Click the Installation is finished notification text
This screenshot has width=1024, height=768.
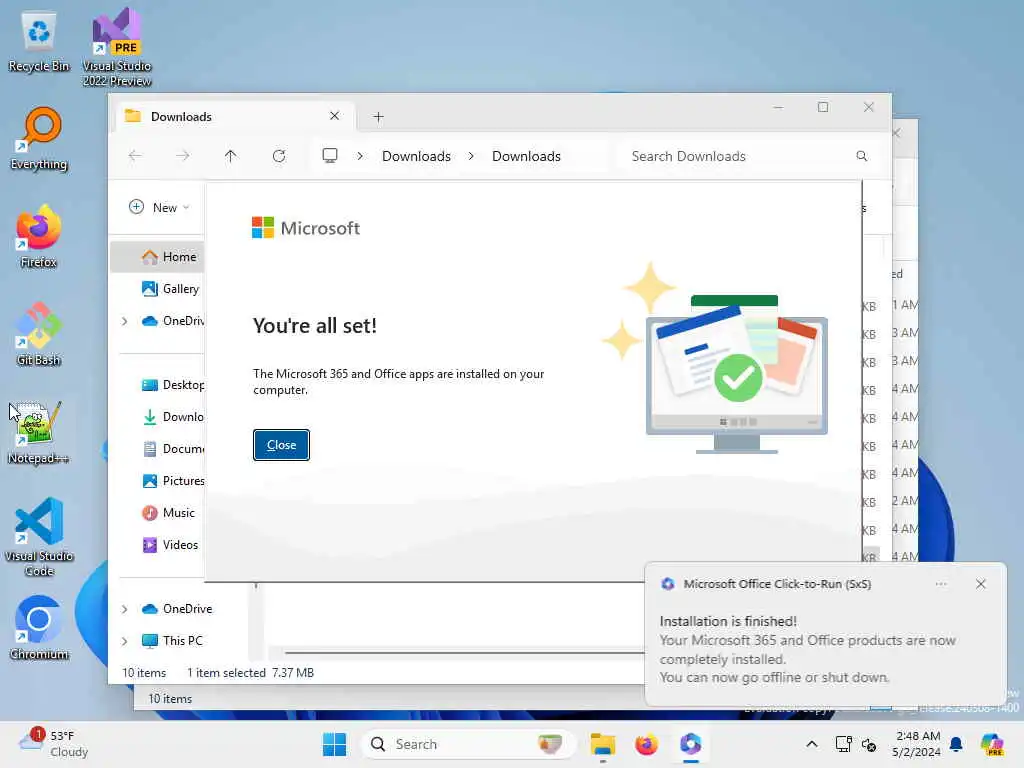[x=728, y=621]
